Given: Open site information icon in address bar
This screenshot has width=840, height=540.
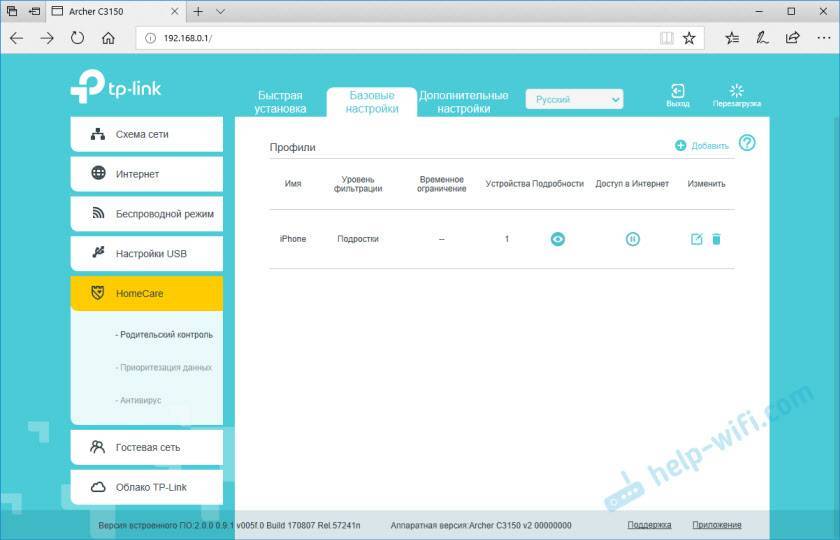Looking at the screenshot, I should coord(151,38).
